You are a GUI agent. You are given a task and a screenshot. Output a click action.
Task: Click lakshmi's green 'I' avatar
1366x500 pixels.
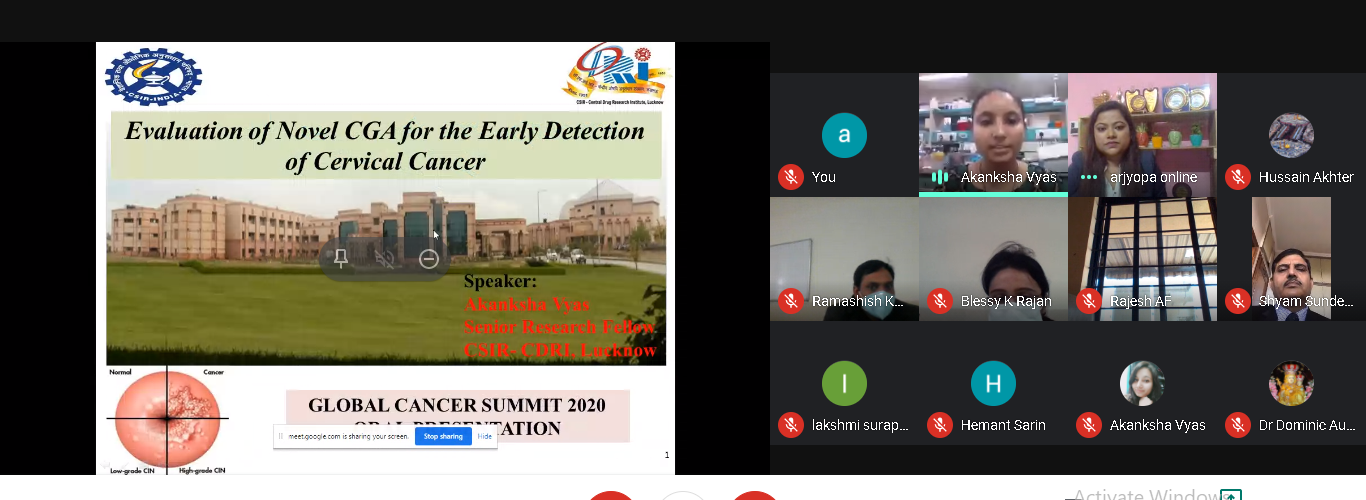(844, 383)
